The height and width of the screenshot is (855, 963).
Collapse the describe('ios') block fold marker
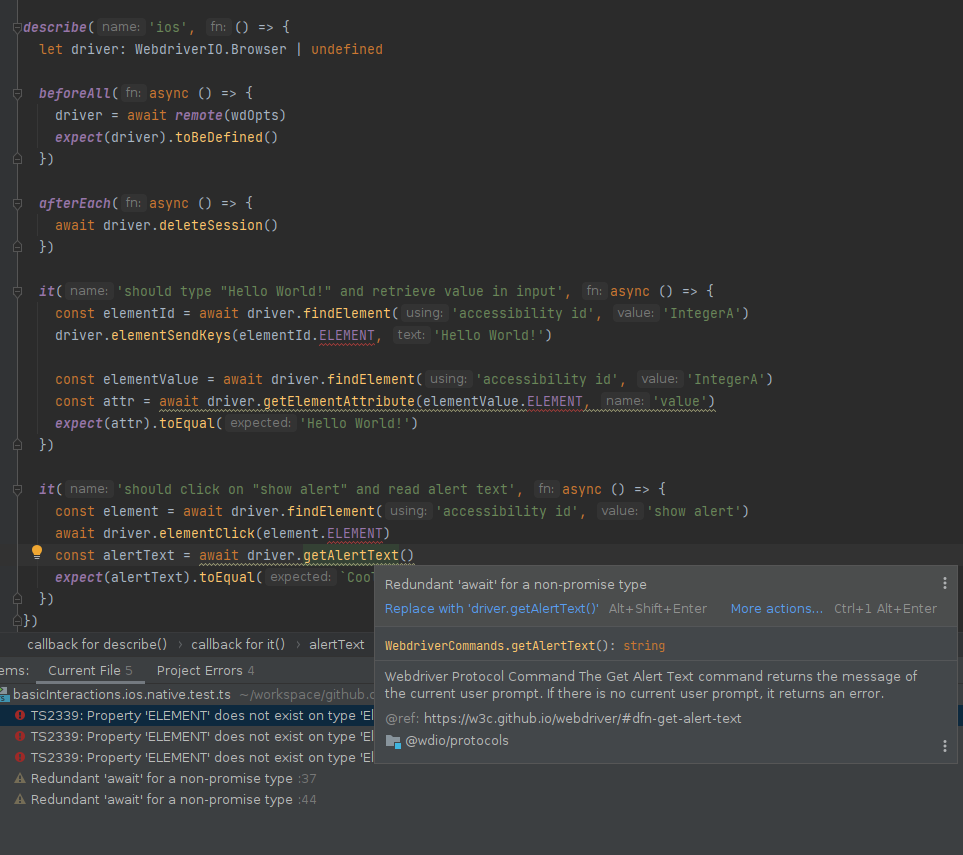click(x=17, y=28)
